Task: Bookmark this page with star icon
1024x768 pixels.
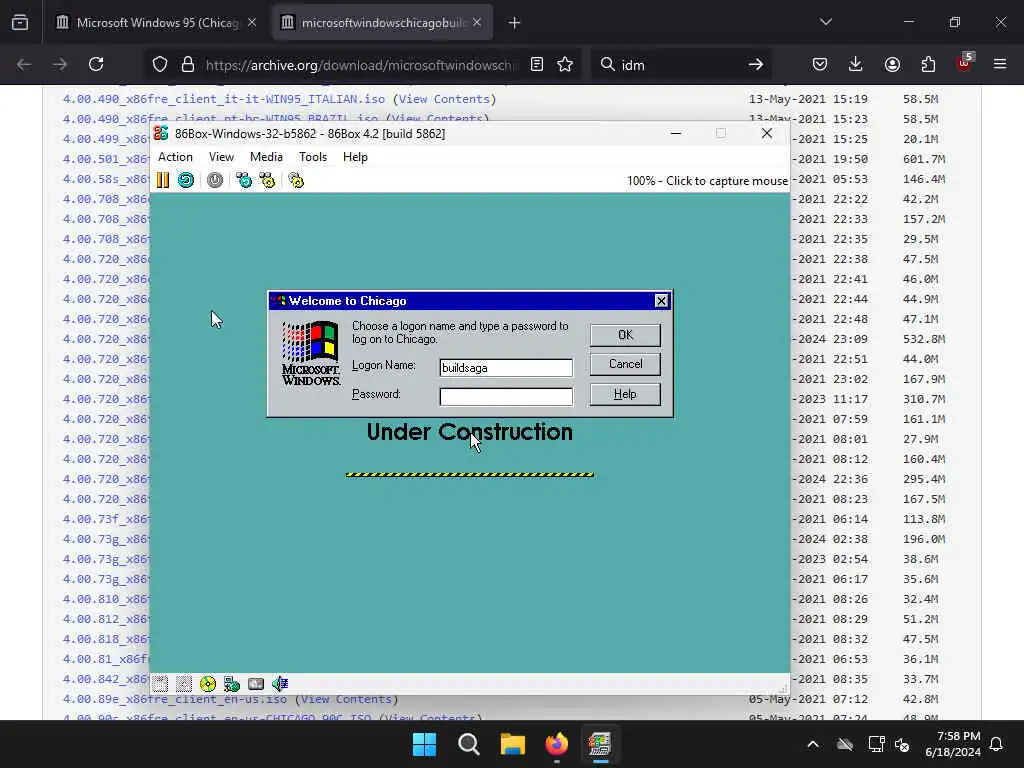Action: [565, 65]
